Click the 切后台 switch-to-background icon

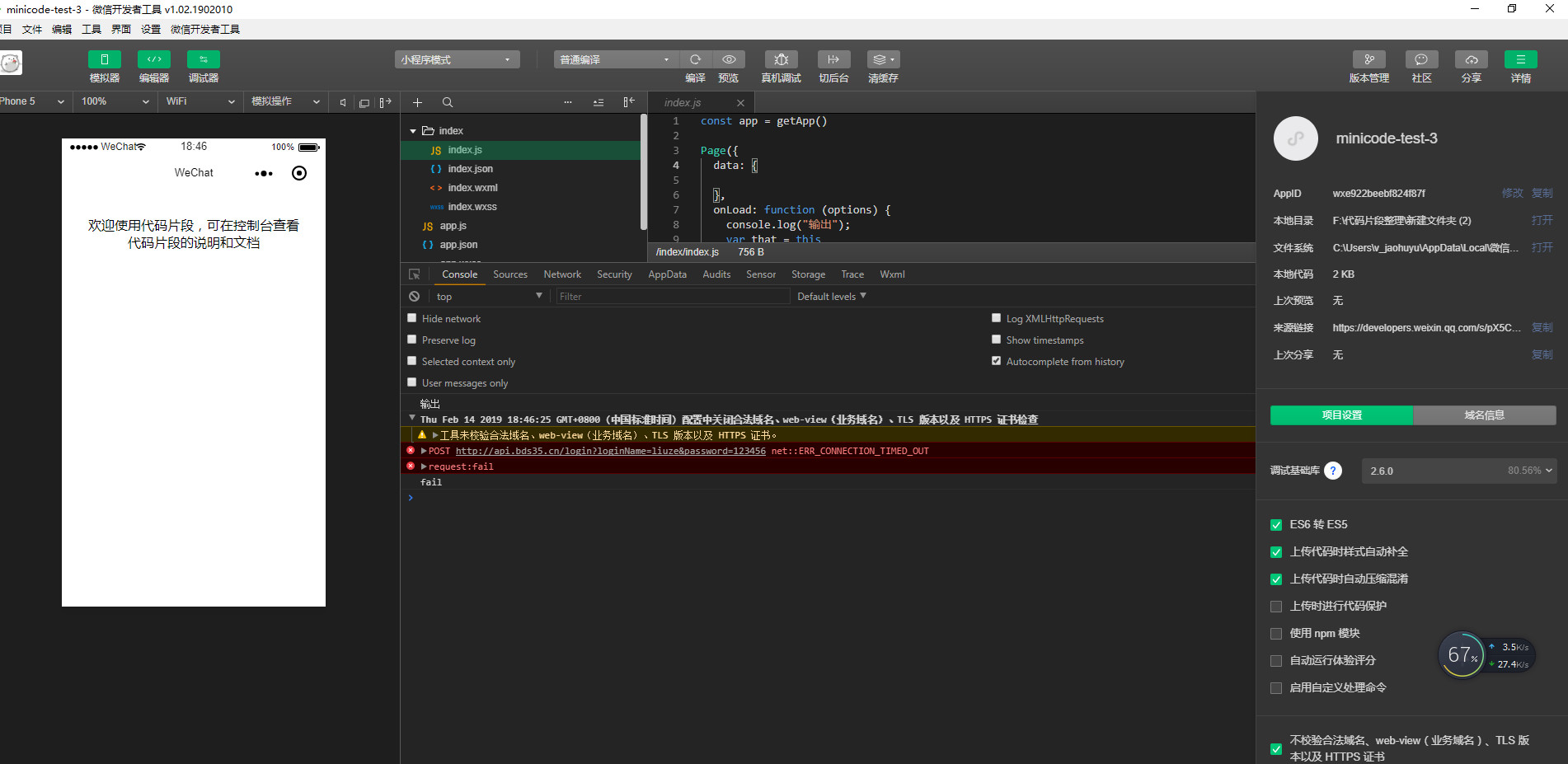tap(834, 59)
